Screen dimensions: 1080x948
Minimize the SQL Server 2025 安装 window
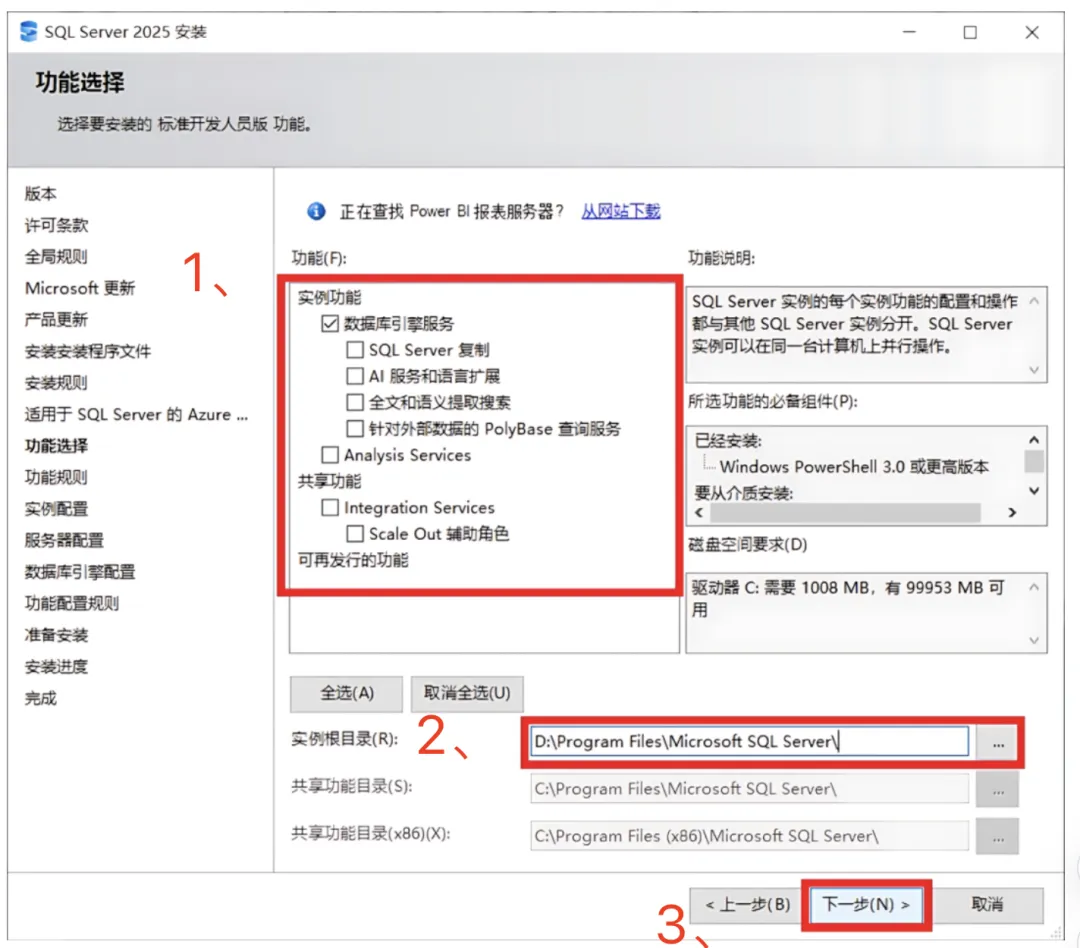(909, 32)
